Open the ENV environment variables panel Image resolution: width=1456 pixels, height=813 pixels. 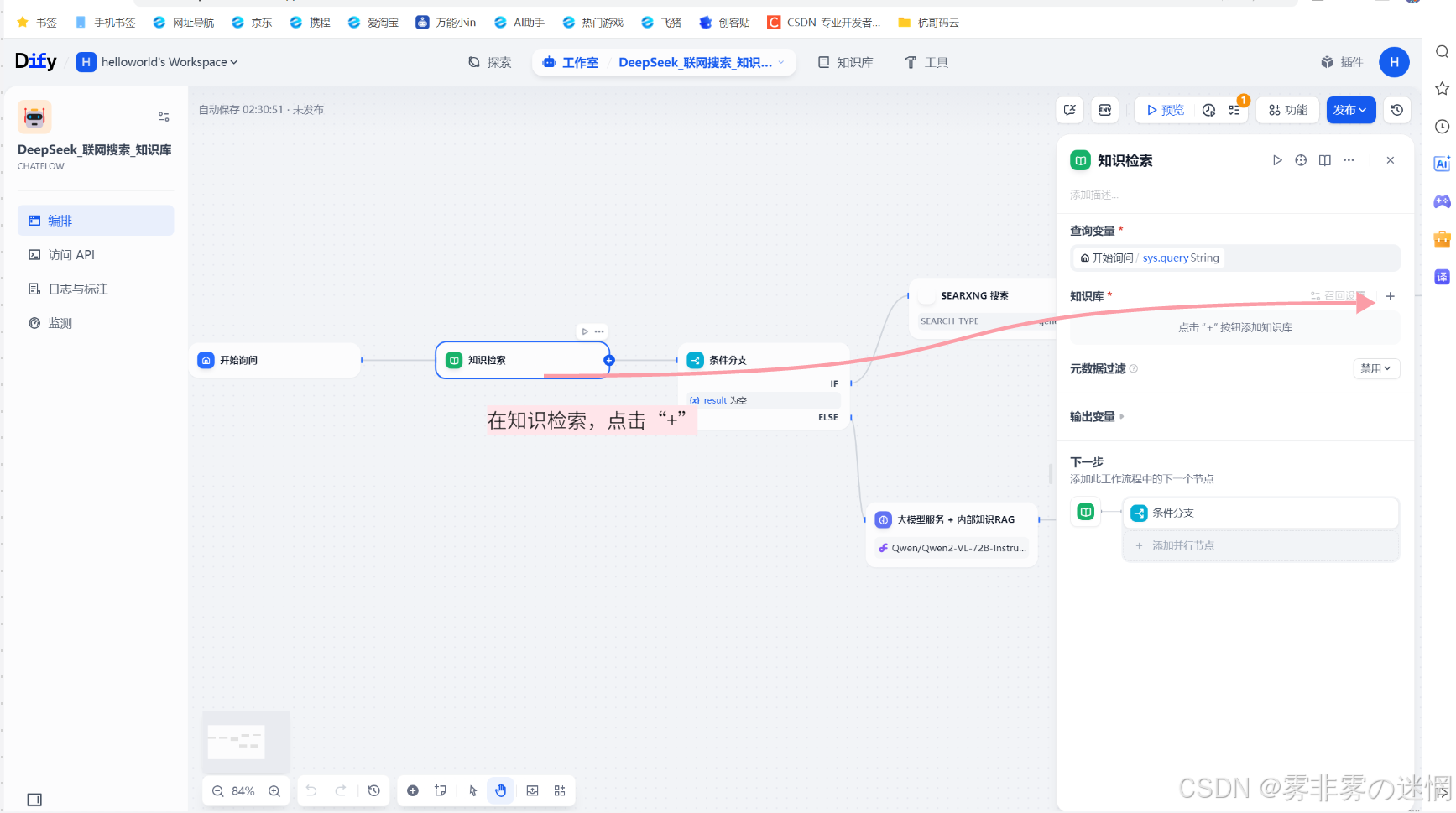1105,110
